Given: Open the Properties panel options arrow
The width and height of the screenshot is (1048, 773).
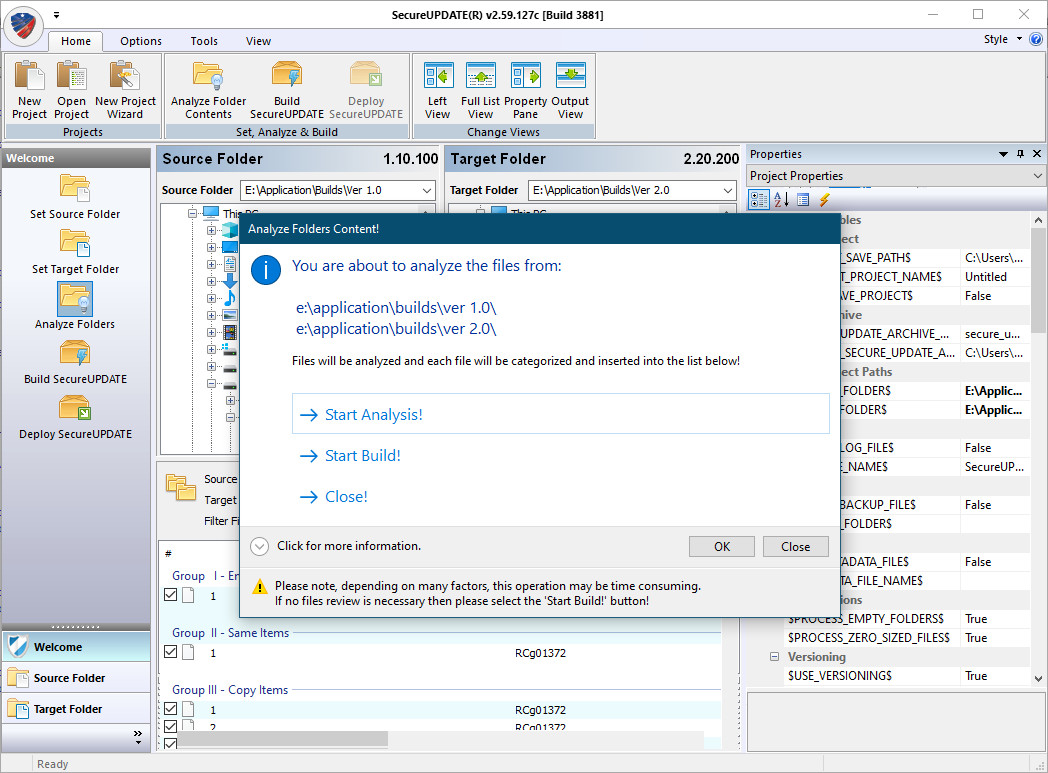Looking at the screenshot, I should (x=1003, y=154).
